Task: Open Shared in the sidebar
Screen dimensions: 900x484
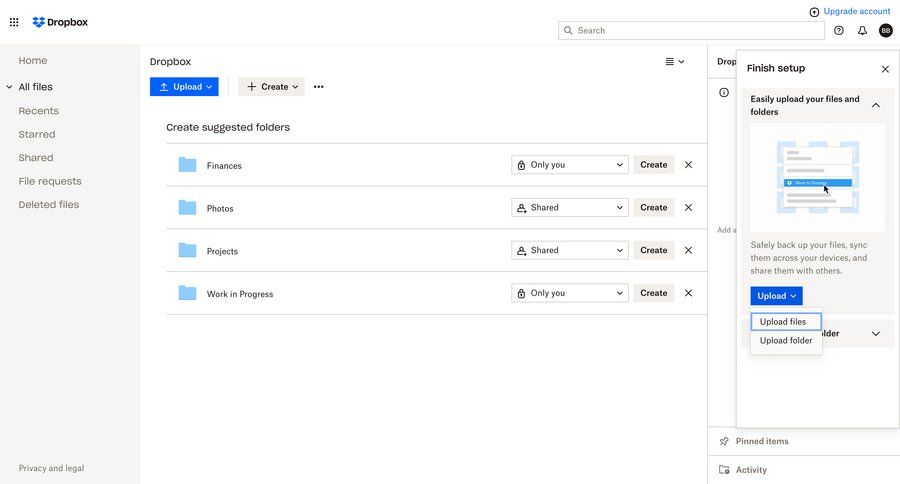Action: pos(36,158)
